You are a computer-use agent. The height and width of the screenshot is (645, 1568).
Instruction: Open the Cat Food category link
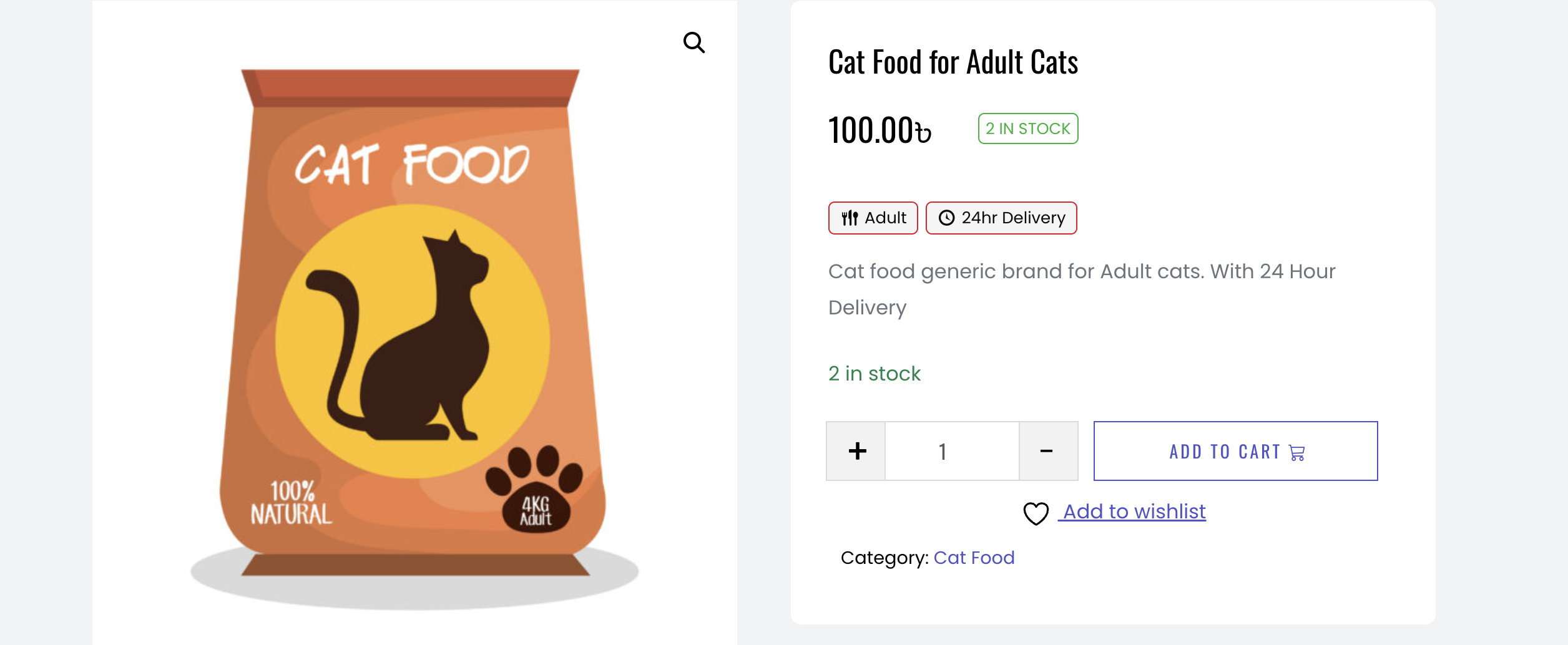(x=974, y=557)
